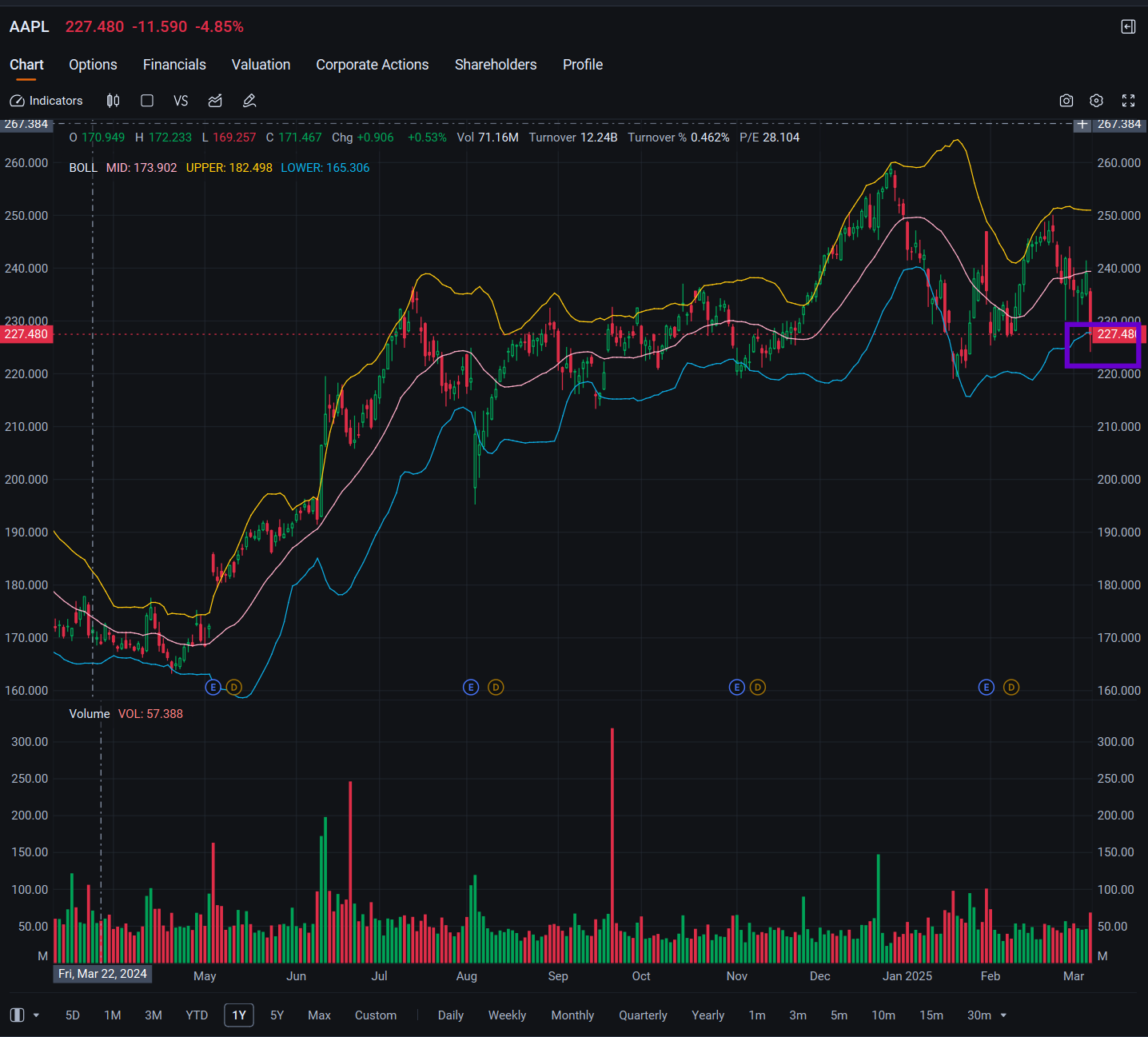Expand chart to fullscreen
Viewport: 1148px width, 1037px height.
[x=1129, y=101]
